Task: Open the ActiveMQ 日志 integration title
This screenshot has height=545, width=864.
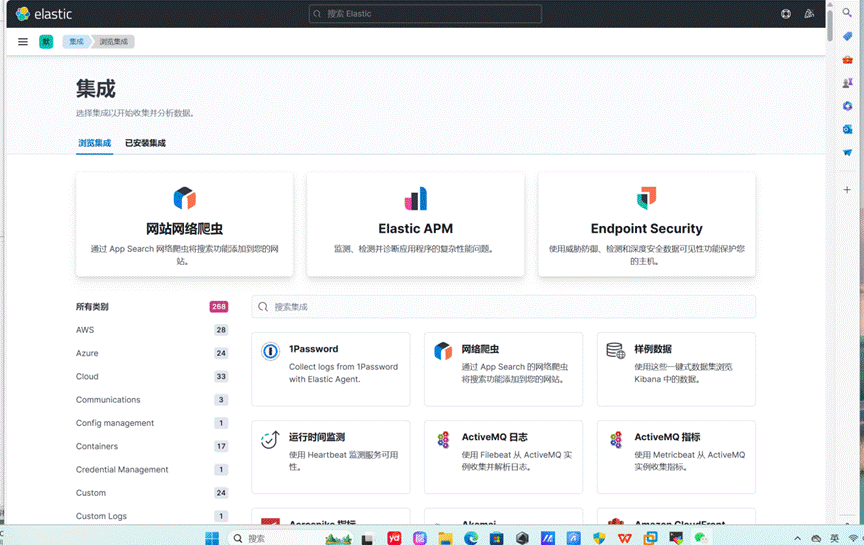Action: [494, 437]
